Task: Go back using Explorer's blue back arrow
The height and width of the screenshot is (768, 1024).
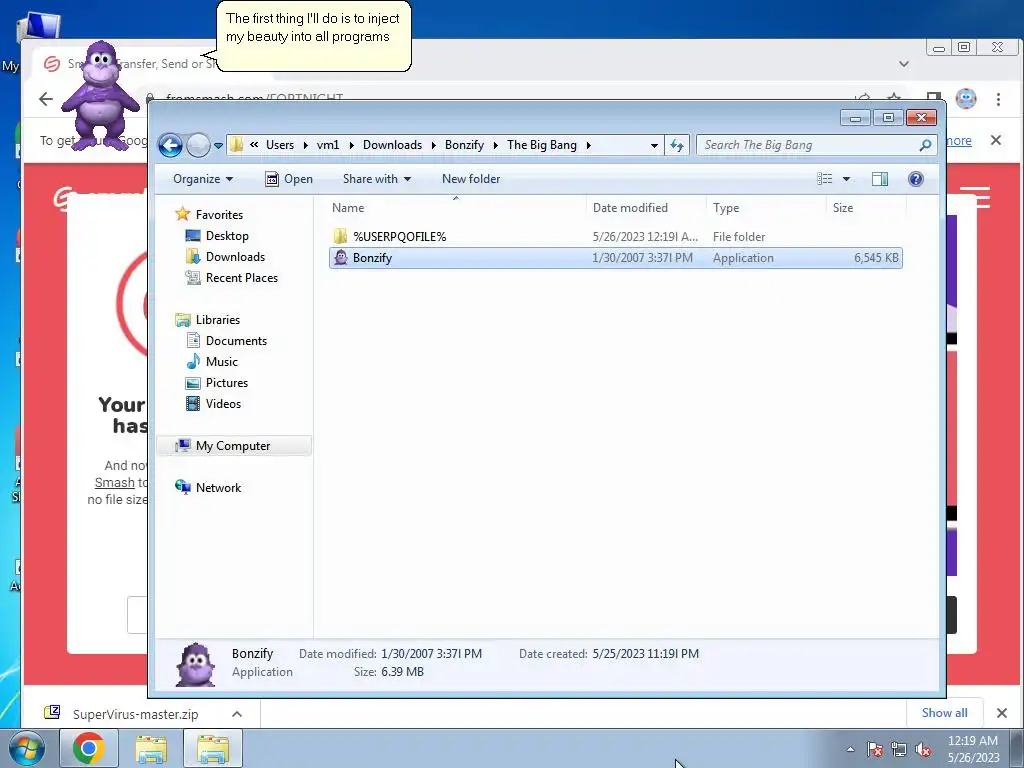Action: (170, 145)
